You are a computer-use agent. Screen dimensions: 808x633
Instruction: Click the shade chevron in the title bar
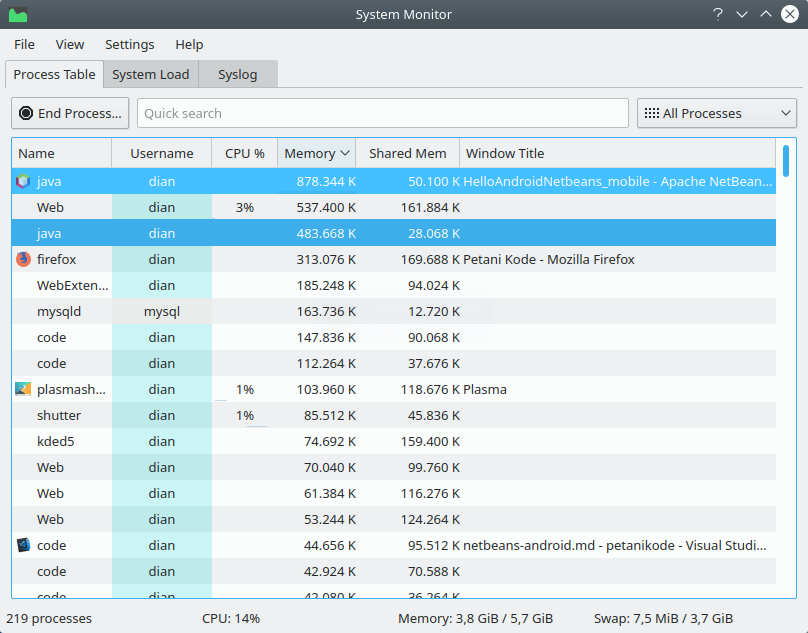click(x=742, y=14)
